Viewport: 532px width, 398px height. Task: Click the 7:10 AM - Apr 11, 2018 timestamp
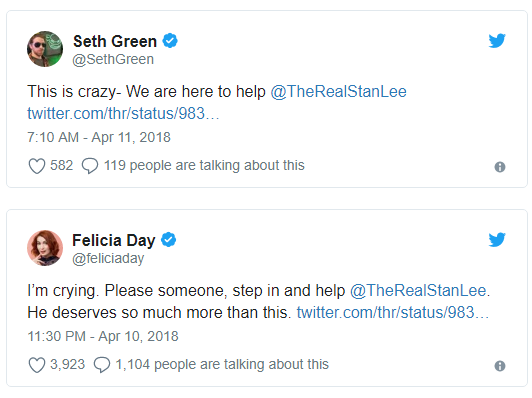click(x=99, y=137)
